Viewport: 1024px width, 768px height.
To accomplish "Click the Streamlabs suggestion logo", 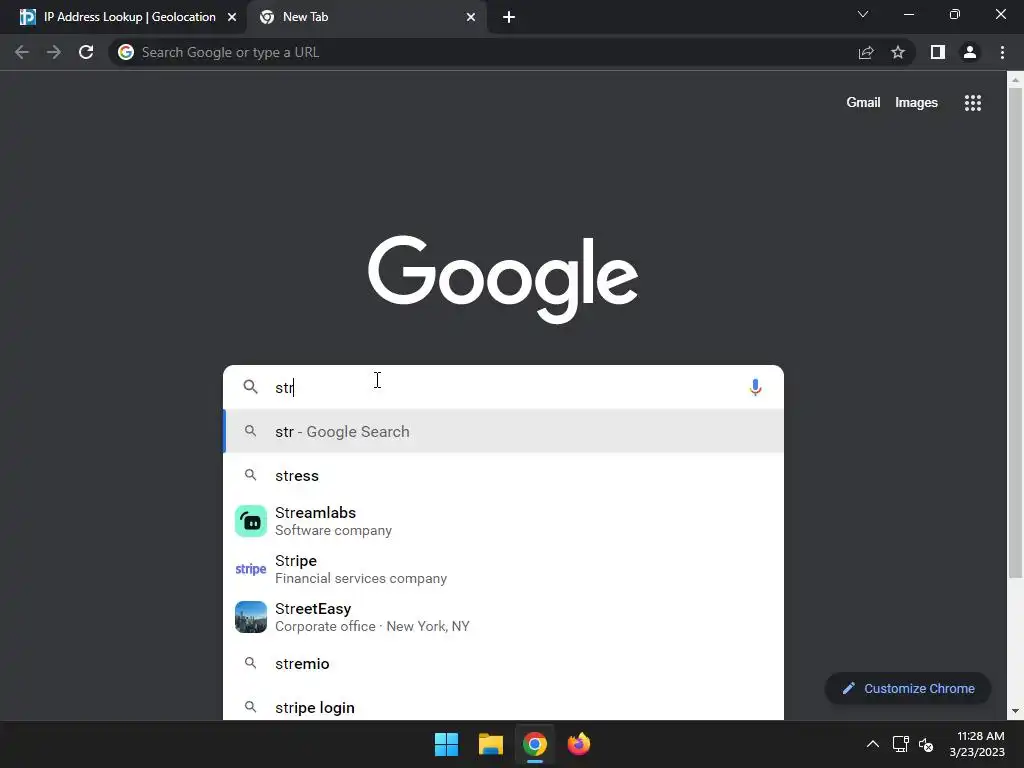I will [251, 521].
